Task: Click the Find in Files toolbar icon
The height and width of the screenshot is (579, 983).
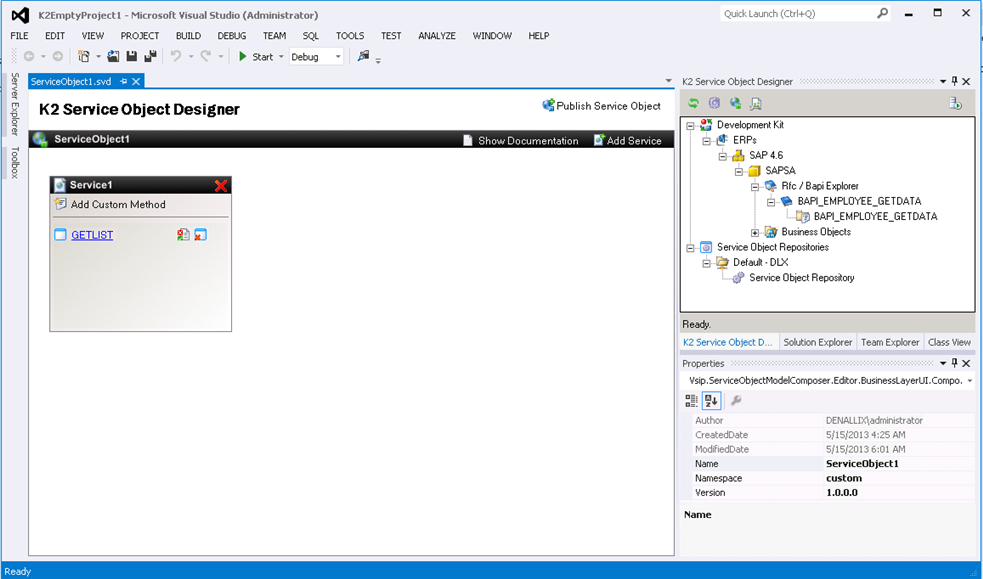Action: pos(363,56)
